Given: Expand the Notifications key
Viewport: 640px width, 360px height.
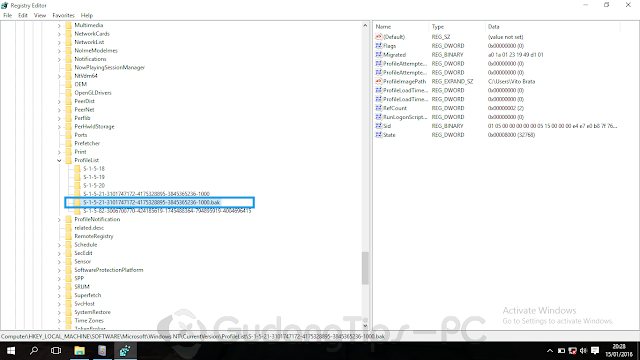Looking at the screenshot, I should [x=59, y=59].
